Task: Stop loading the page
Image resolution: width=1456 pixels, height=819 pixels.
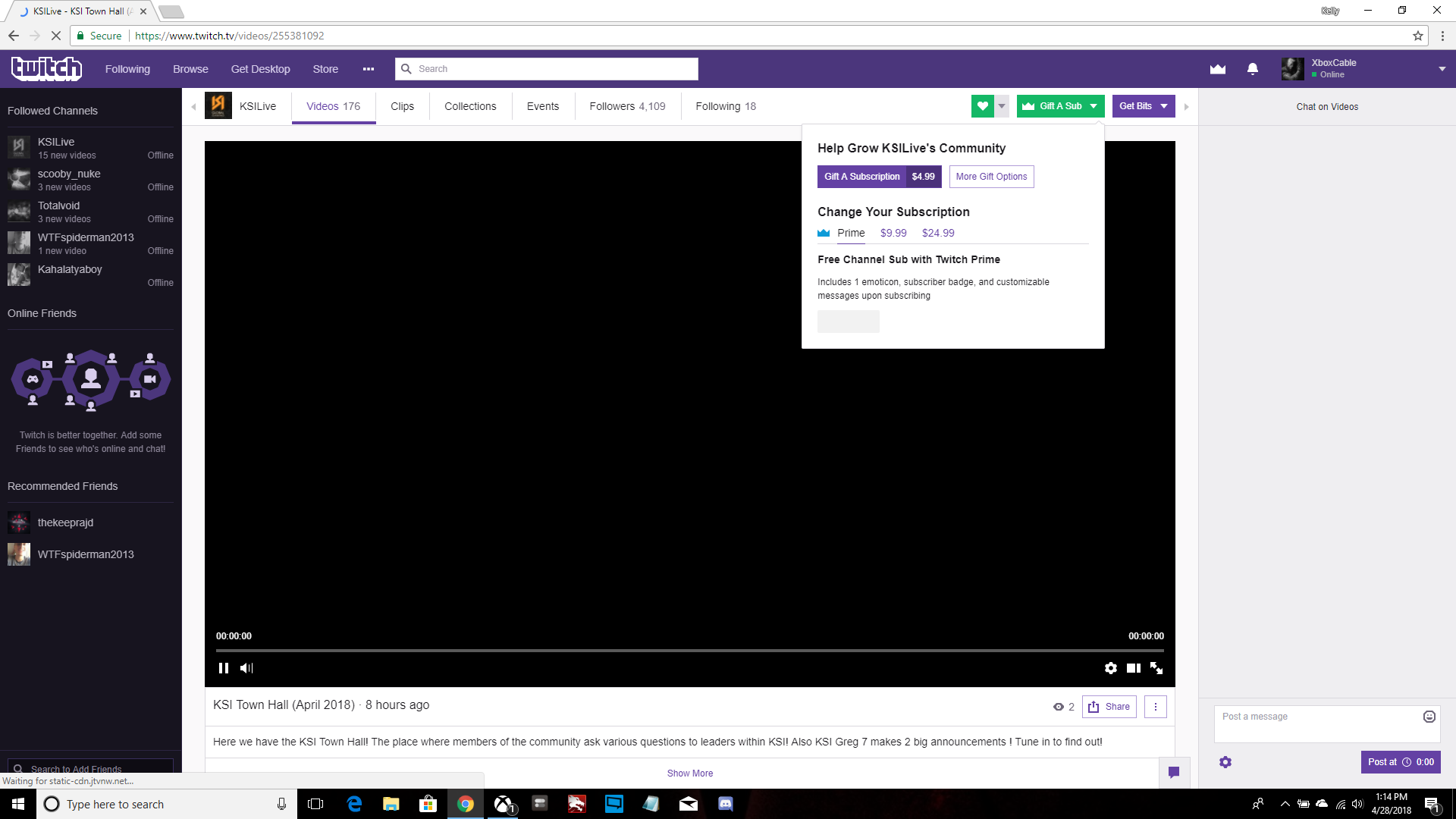Action: click(55, 36)
